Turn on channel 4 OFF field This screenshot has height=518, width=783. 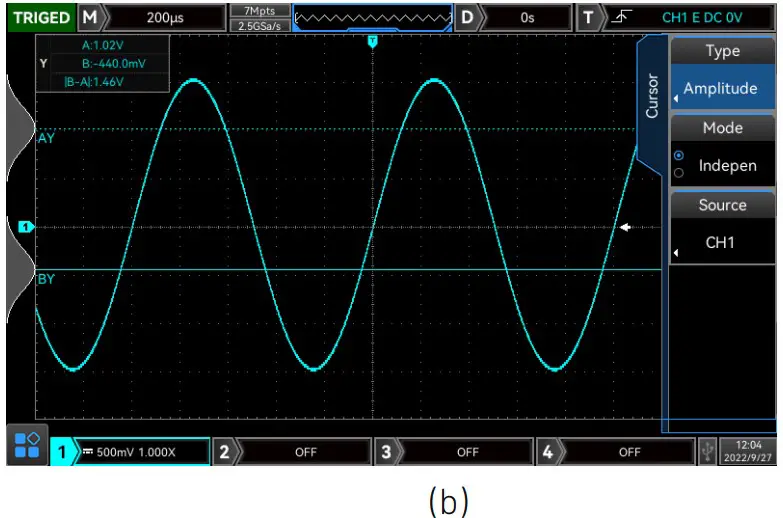[x=629, y=452]
